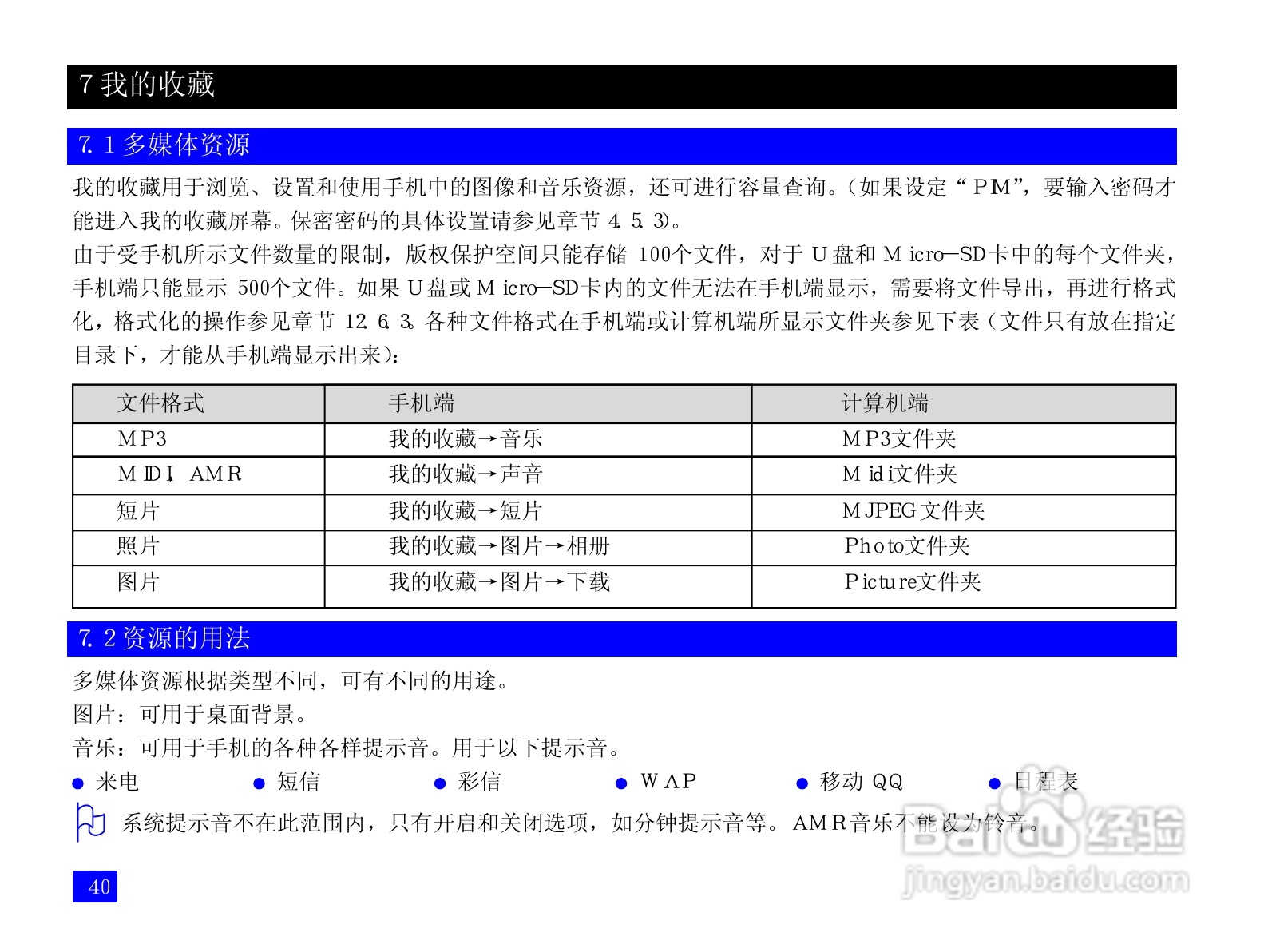
Task: Click the line beginning '音乐：可用于手机的各种'
Action: tap(347, 748)
